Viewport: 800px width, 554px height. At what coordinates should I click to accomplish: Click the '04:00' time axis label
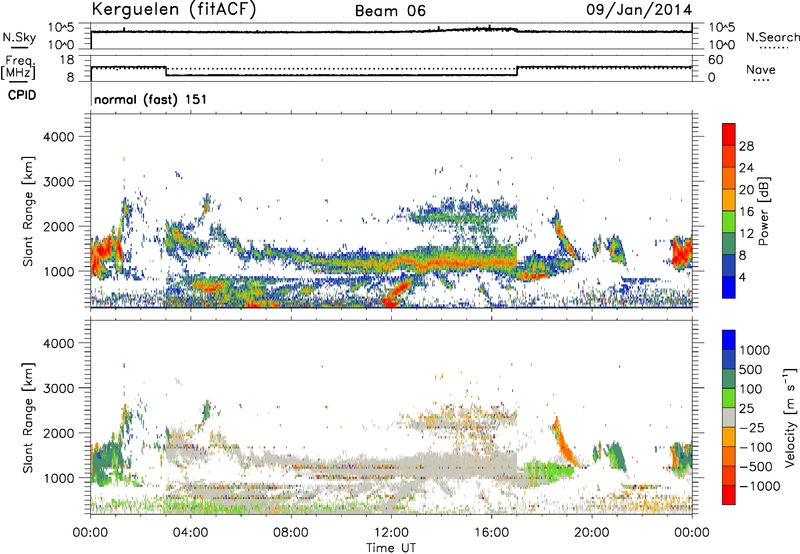(x=190, y=533)
